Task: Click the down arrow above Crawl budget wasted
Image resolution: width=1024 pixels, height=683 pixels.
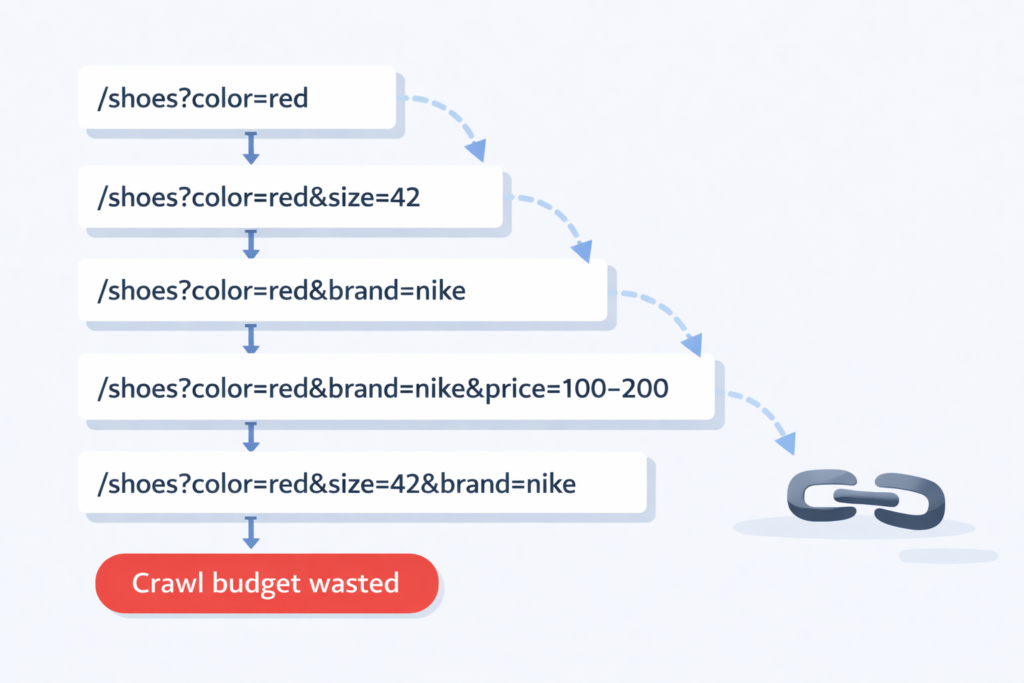Action: (251, 532)
